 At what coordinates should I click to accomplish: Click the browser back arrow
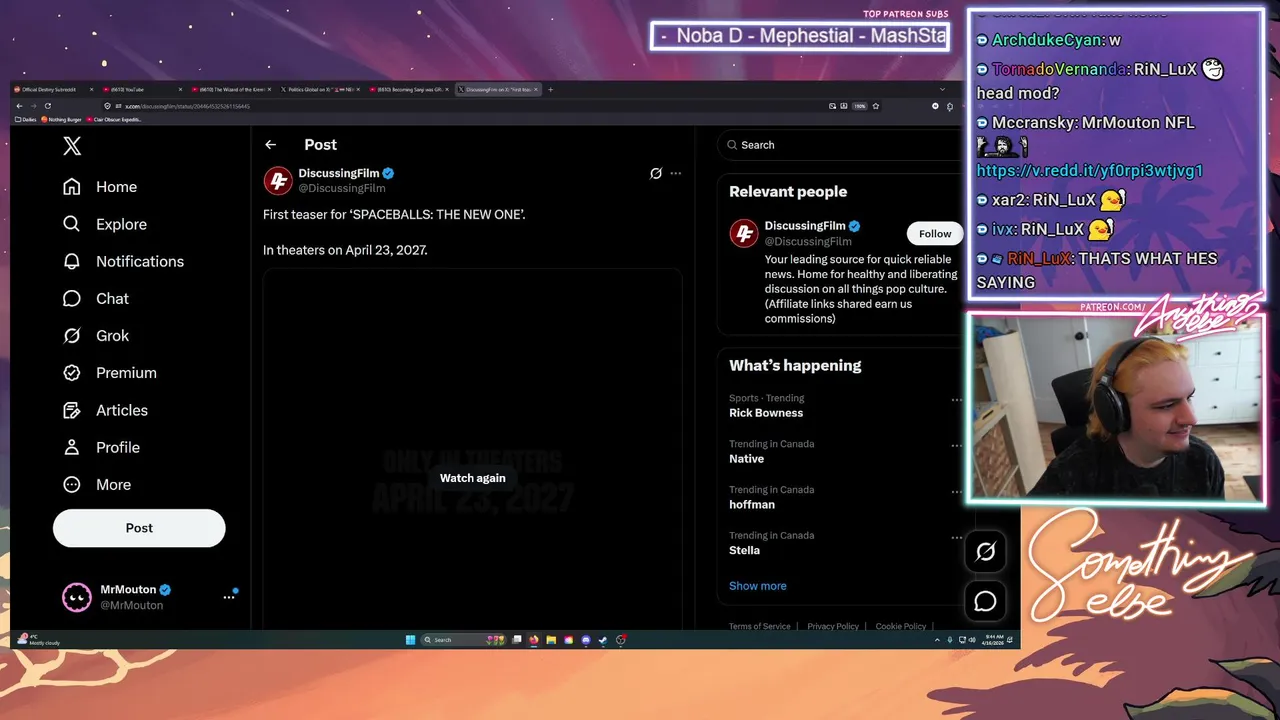pyautogui.click(x=19, y=106)
